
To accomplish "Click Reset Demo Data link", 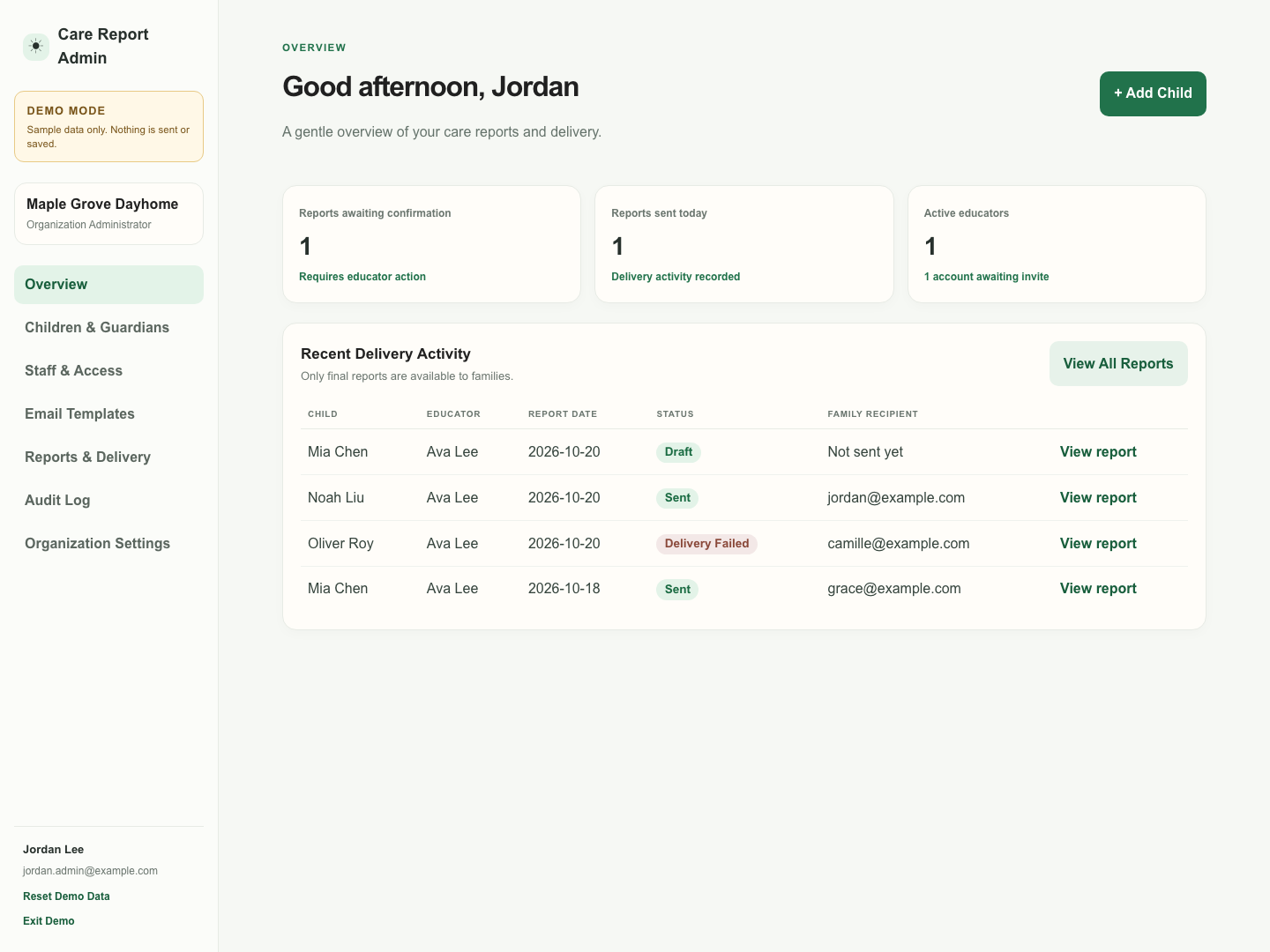I will pyautogui.click(x=66, y=896).
